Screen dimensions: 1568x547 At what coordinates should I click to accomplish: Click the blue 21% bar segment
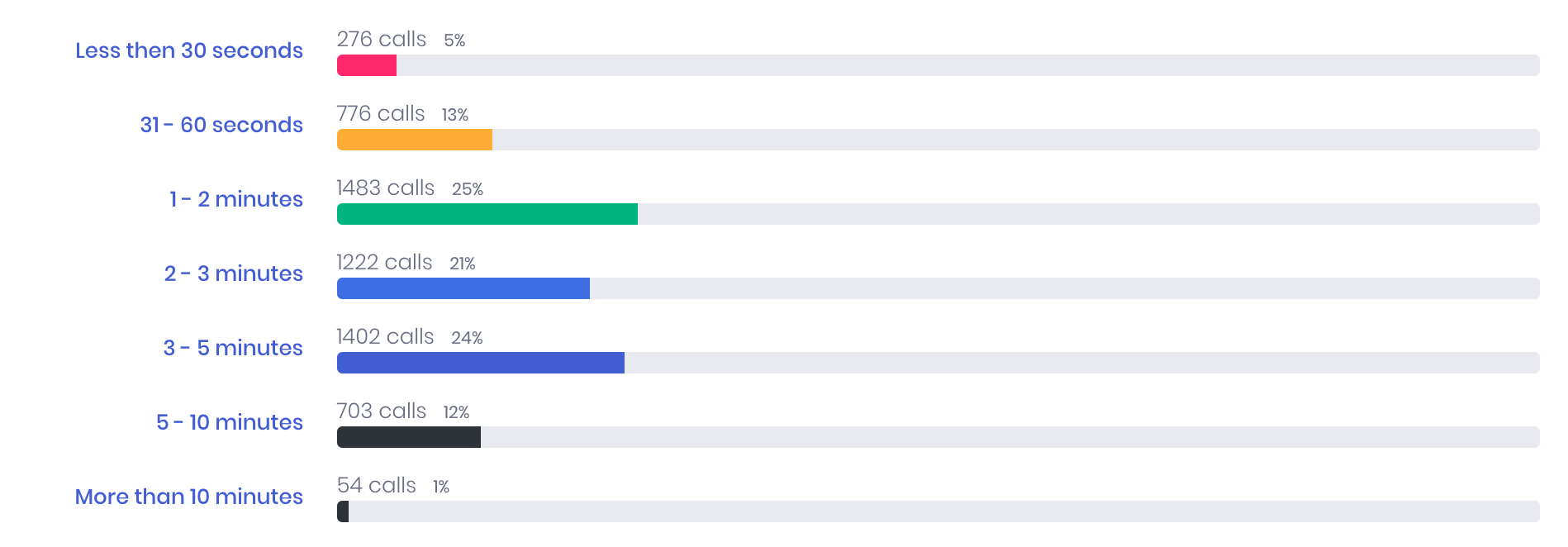[463, 288]
